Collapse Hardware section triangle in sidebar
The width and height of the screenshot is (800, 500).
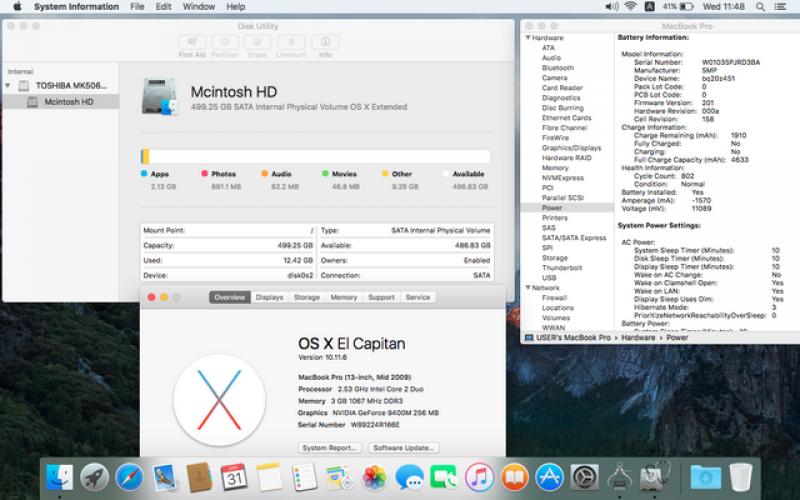(x=528, y=38)
